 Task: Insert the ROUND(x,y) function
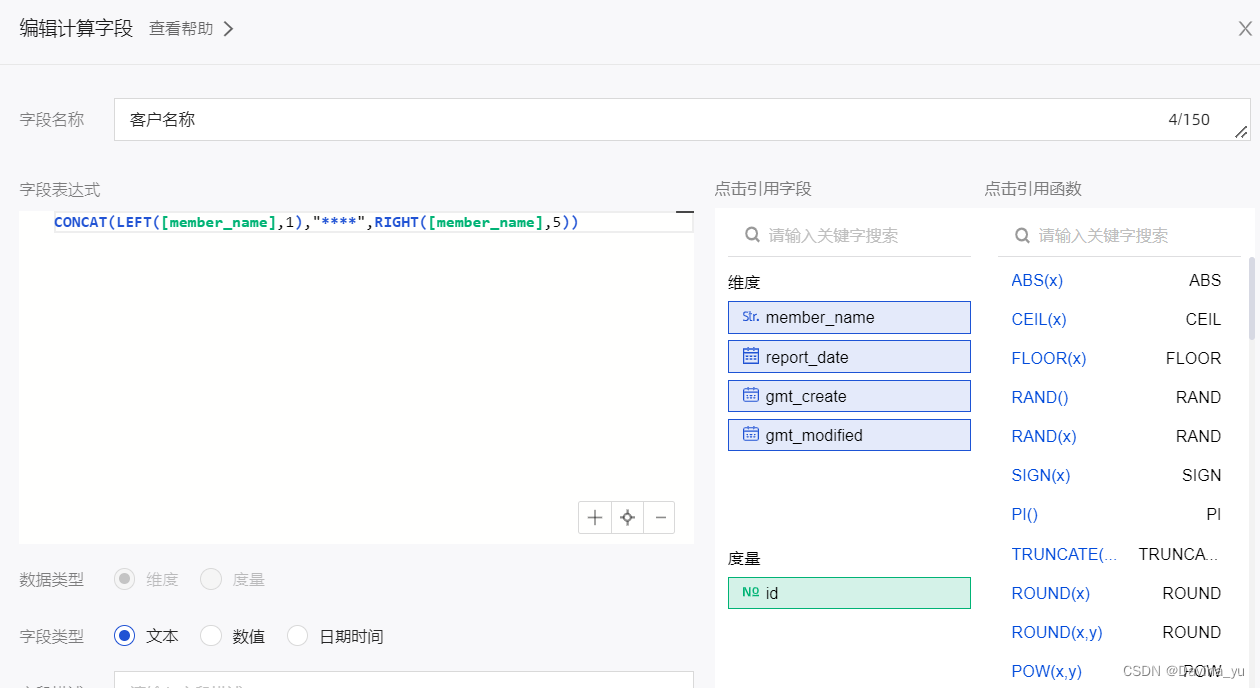pyautogui.click(x=1057, y=632)
